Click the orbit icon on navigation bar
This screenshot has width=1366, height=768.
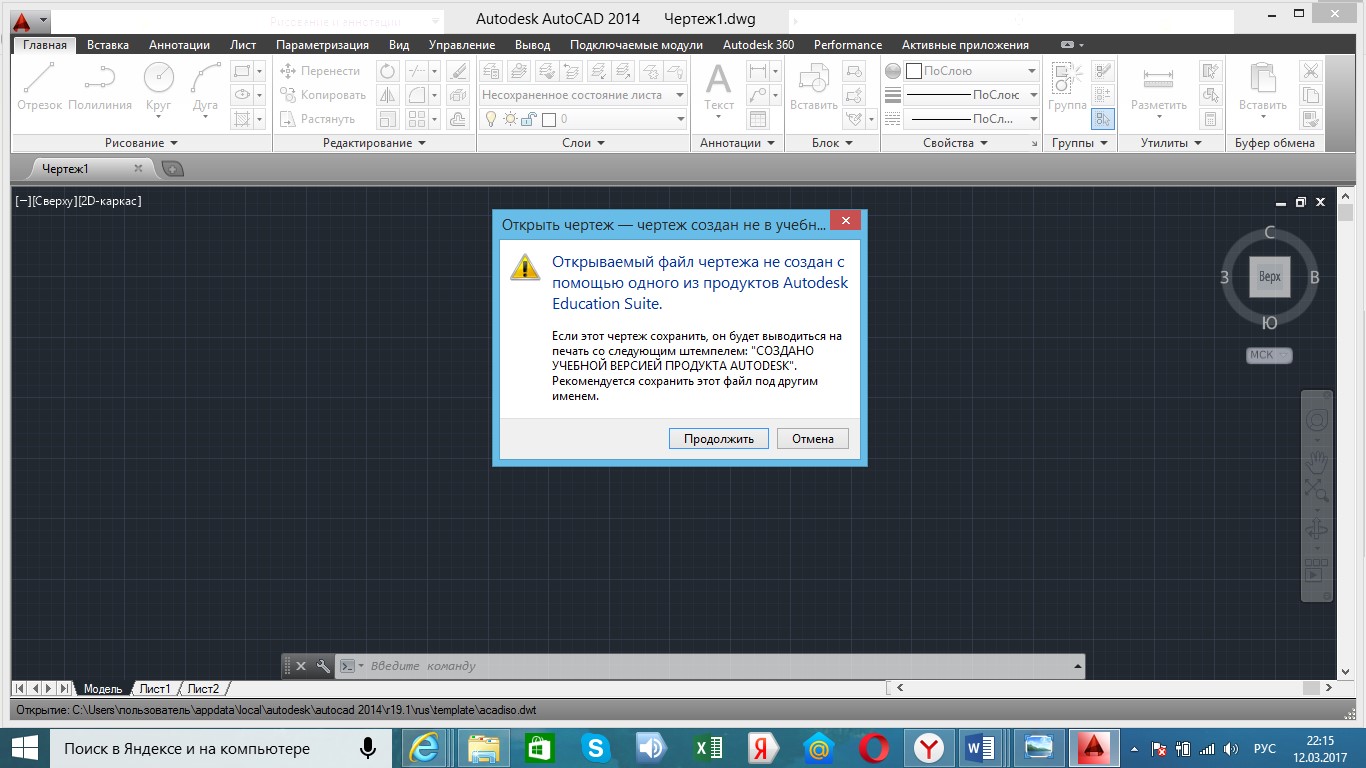[1317, 531]
